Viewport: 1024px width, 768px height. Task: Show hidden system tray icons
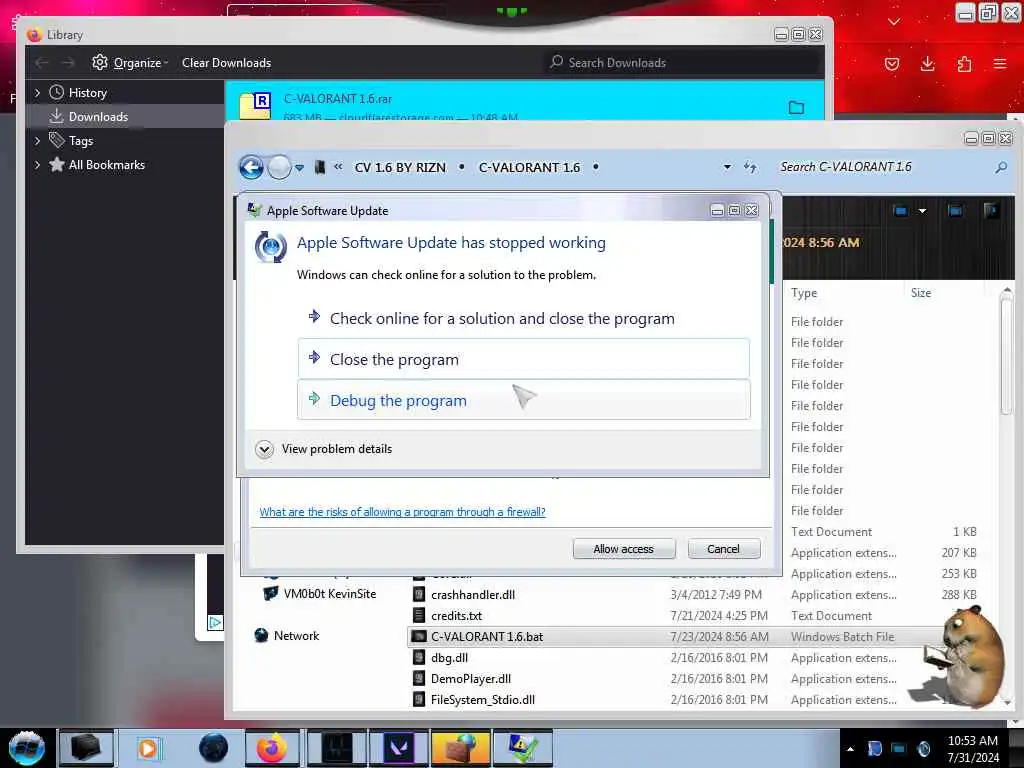click(x=850, y=749)
